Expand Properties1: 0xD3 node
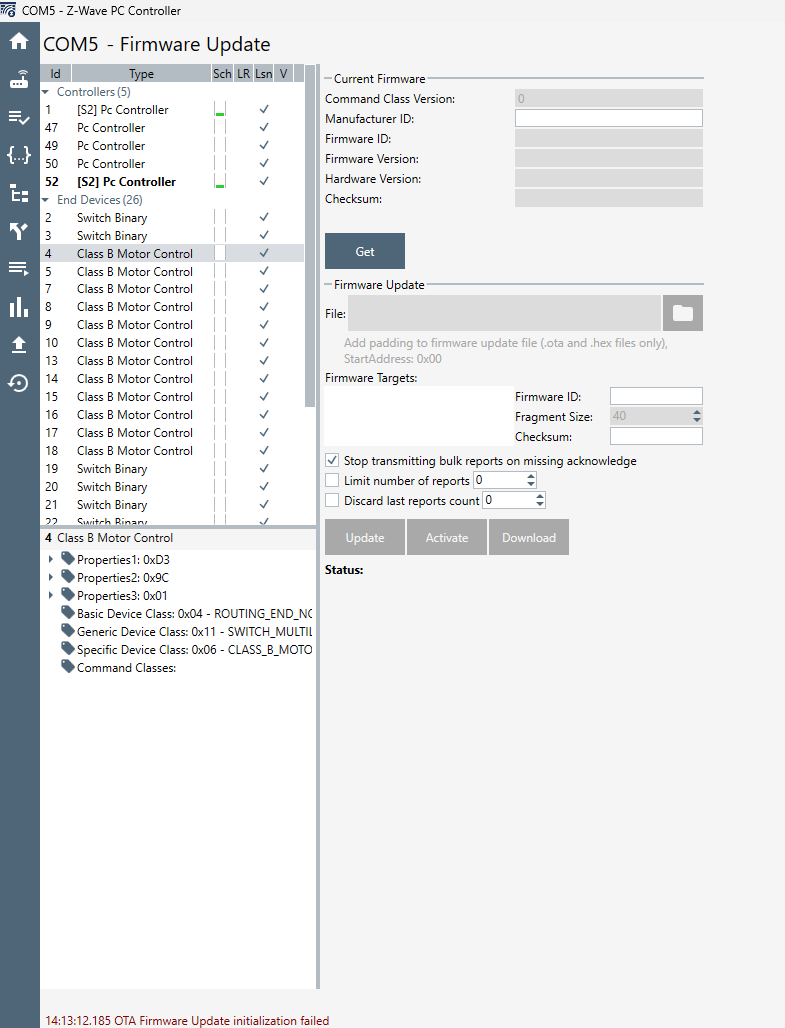The image size is (785, 1028). tap(50, 559)
